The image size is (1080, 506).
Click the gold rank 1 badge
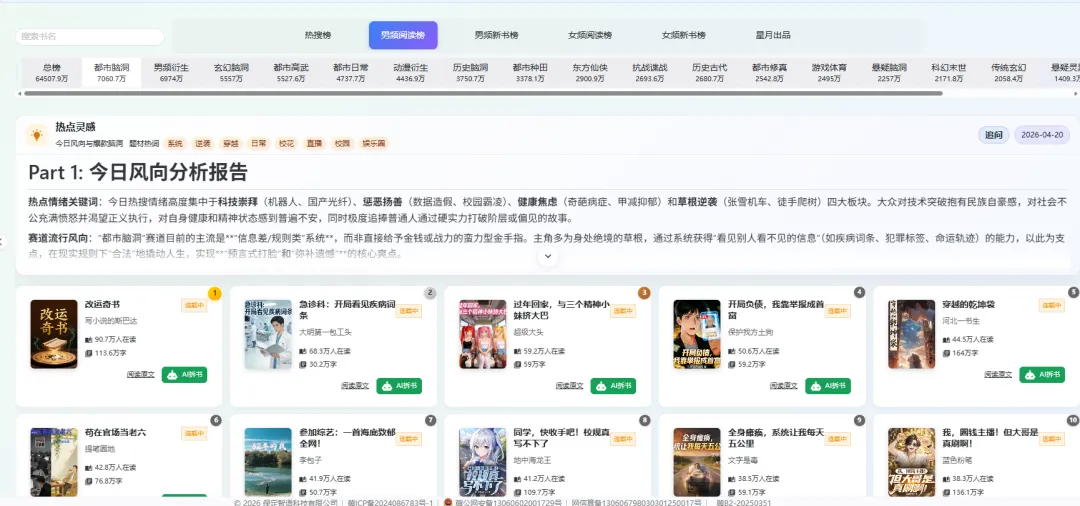pyautogui.click(x=214, y=294)
